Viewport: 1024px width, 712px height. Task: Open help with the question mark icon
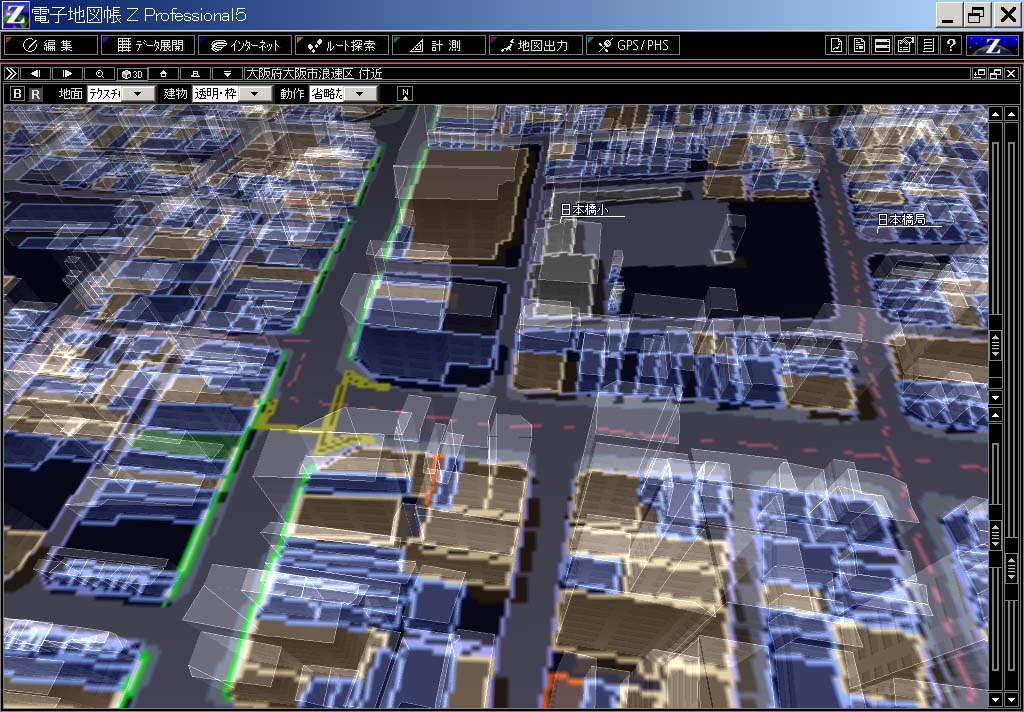pyautogui.click(x=951, y=45)
